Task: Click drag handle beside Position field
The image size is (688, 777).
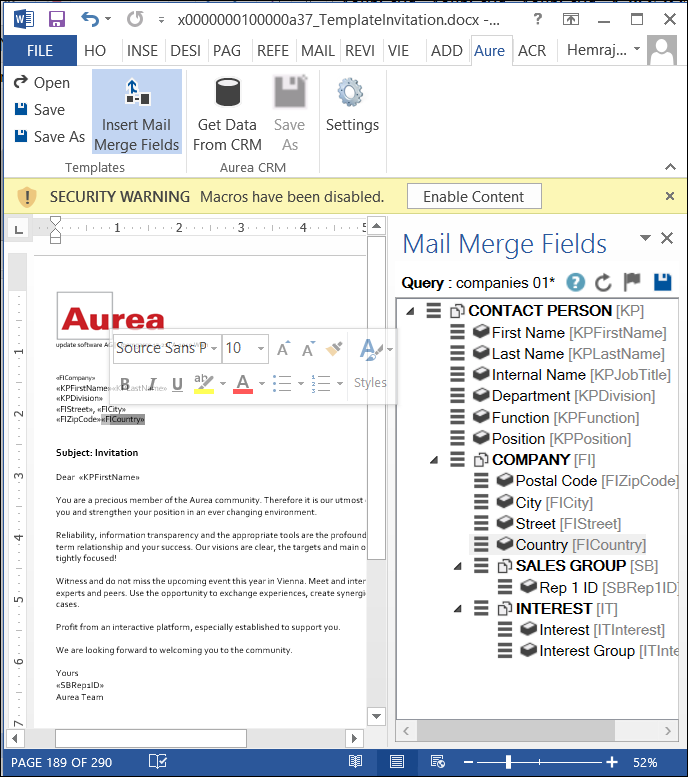Action: [x=457, y=438]
